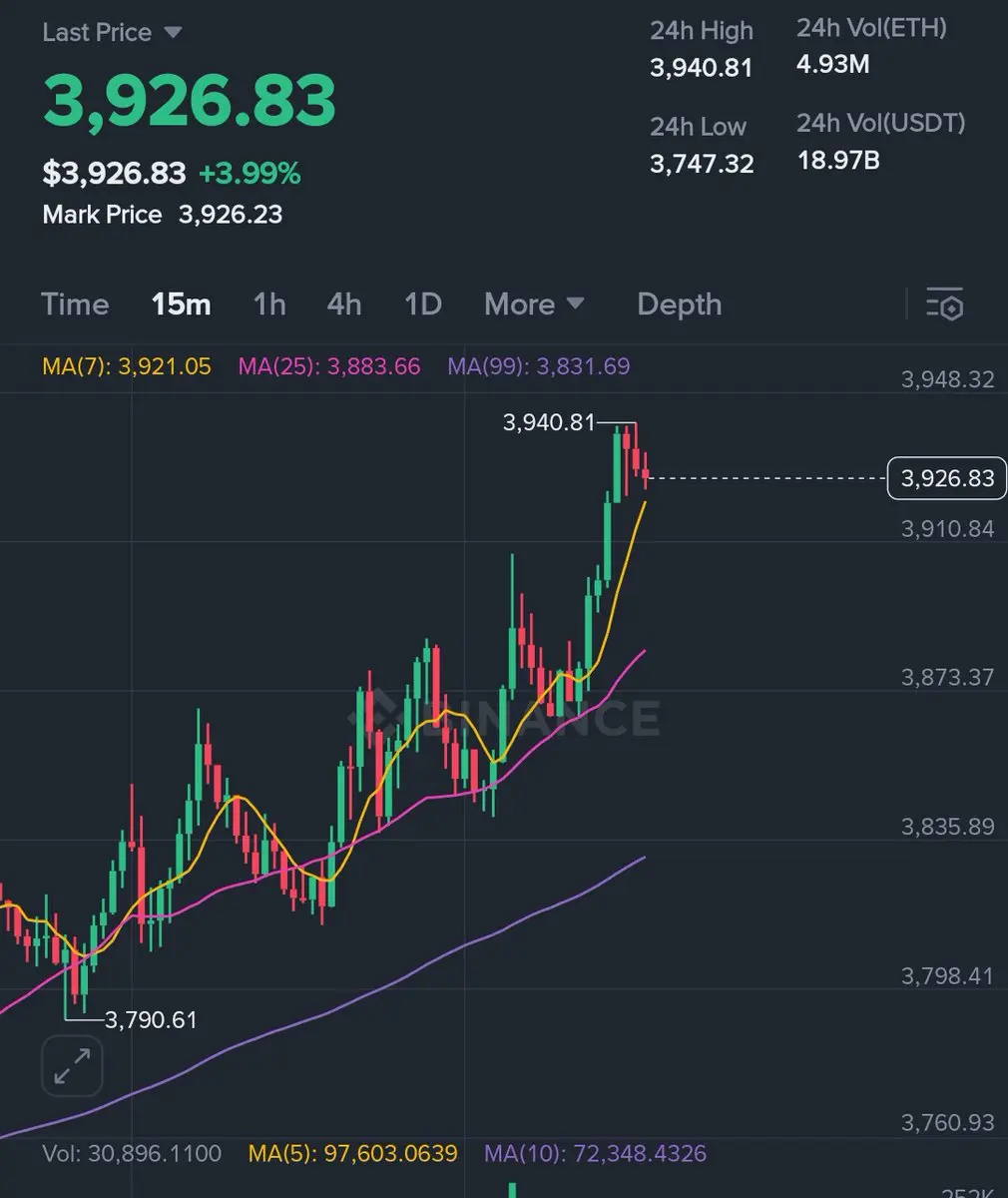Switch to the 15m interval

point(181,304)
